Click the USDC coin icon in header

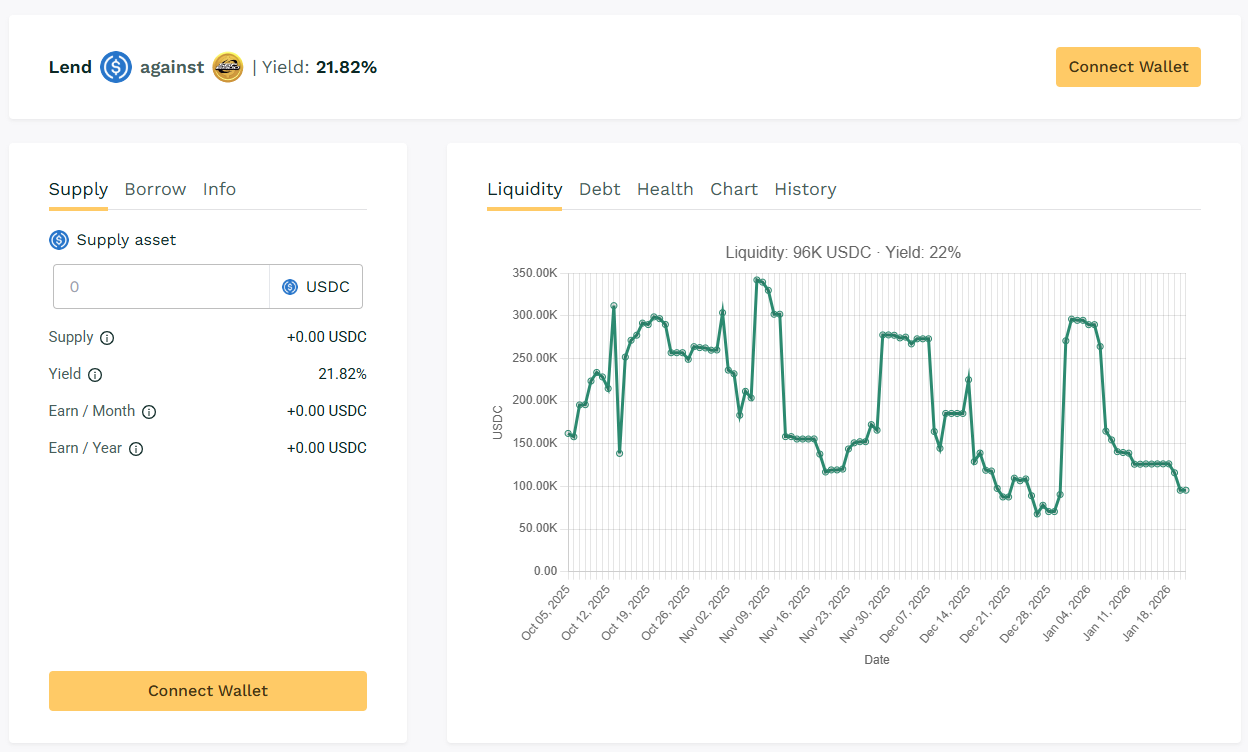[116, 68]
